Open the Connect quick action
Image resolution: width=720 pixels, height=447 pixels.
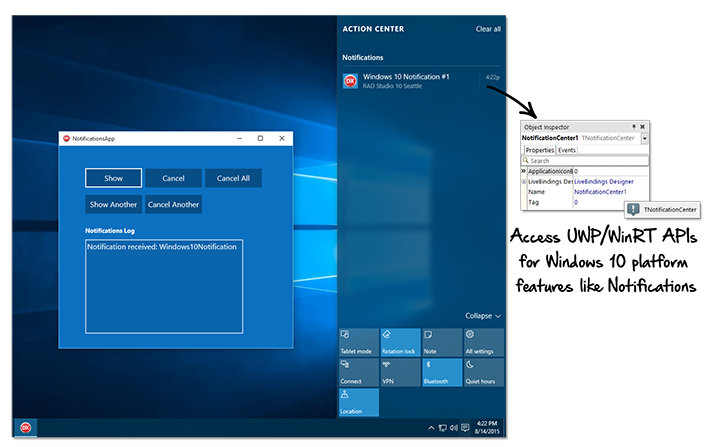pyautogui.click(x=359, y=372)
